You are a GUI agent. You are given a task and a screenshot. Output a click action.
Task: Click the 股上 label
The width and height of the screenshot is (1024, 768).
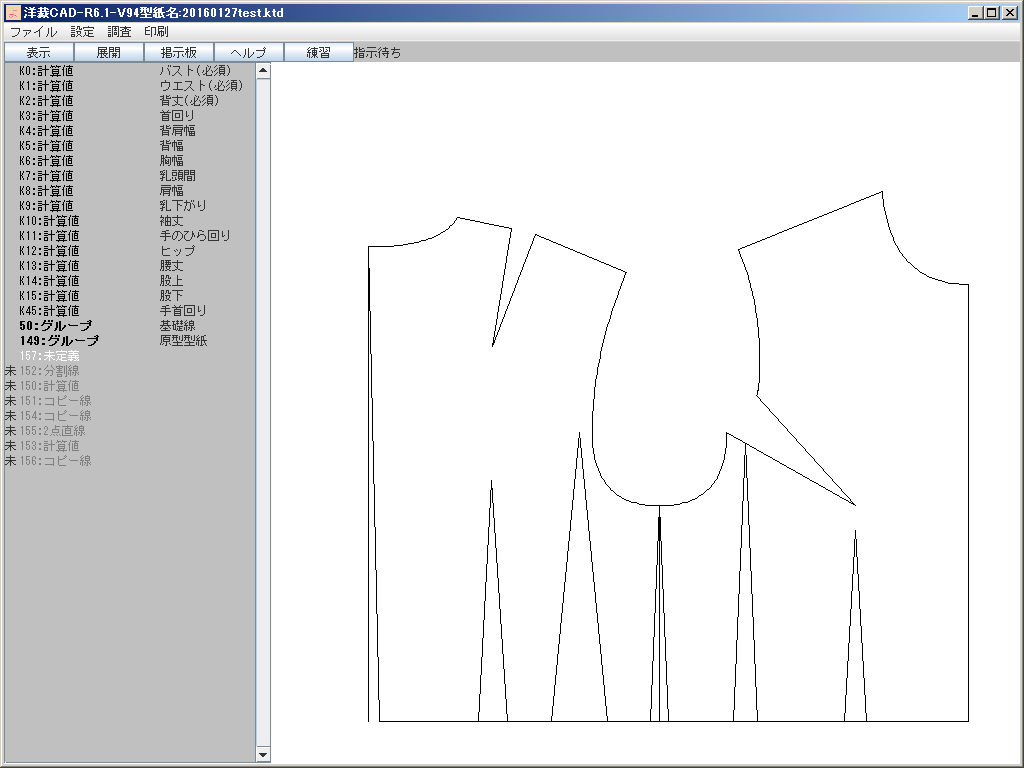[172, 281]
